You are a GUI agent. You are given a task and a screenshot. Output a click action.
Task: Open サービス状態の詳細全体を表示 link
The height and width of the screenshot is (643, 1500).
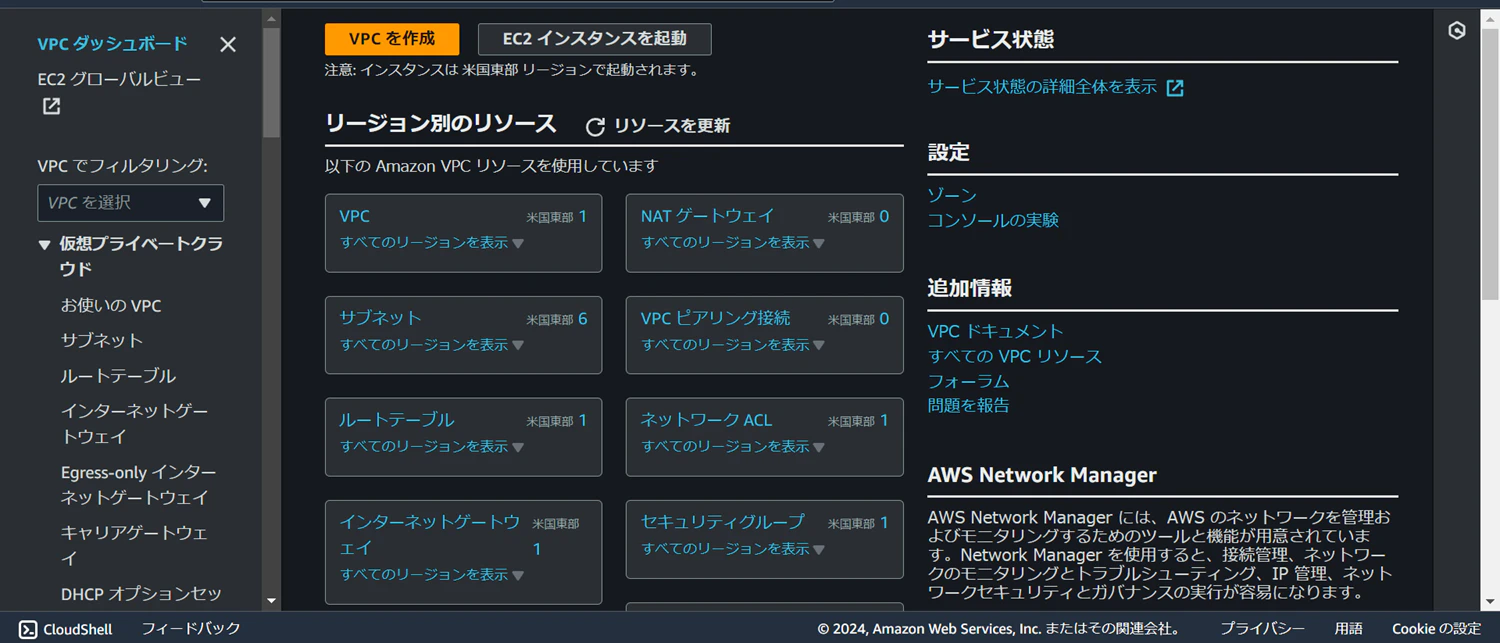[x=1042, y=87]
